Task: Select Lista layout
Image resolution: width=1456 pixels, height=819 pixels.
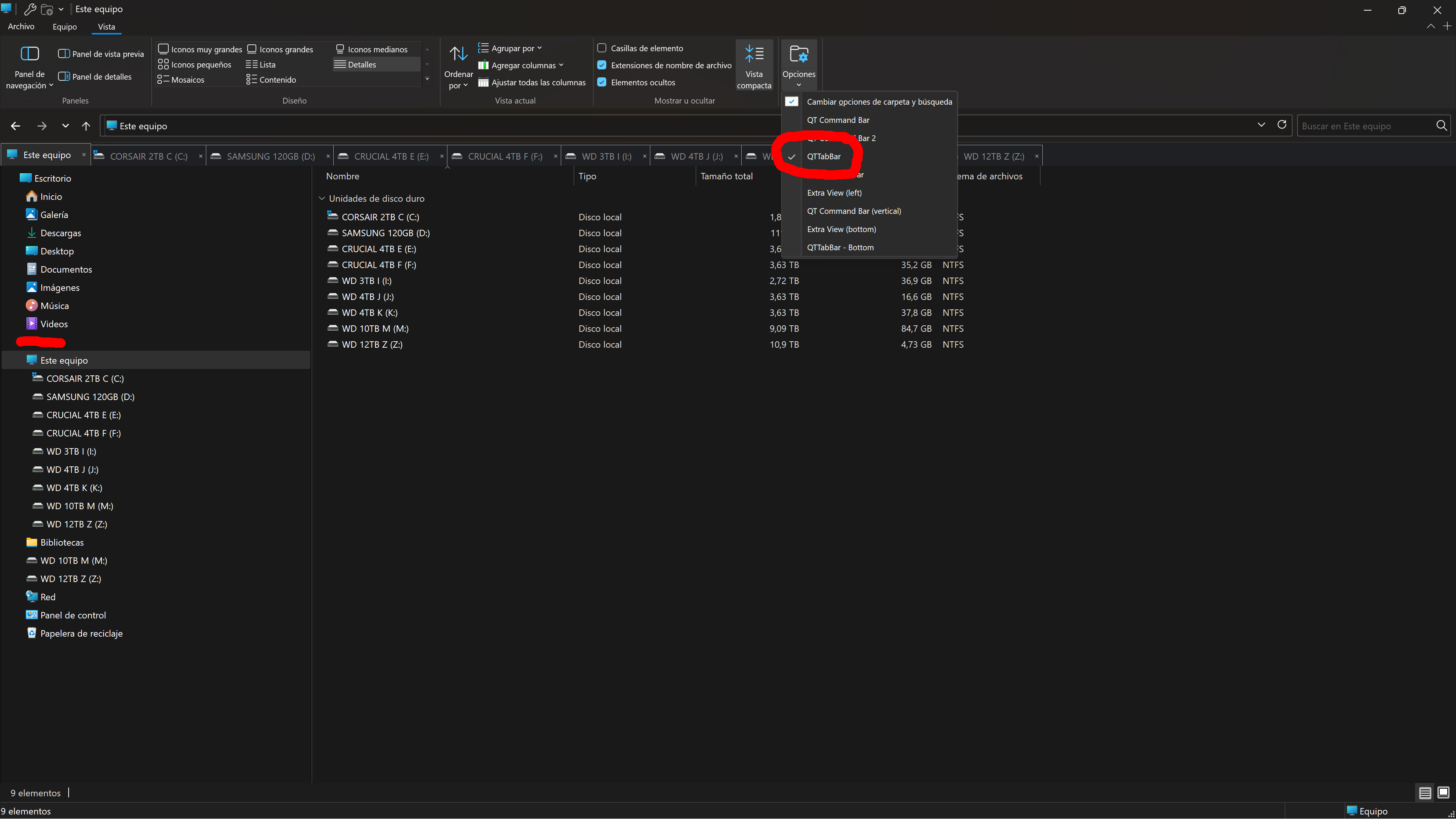Action: point(260,64)
